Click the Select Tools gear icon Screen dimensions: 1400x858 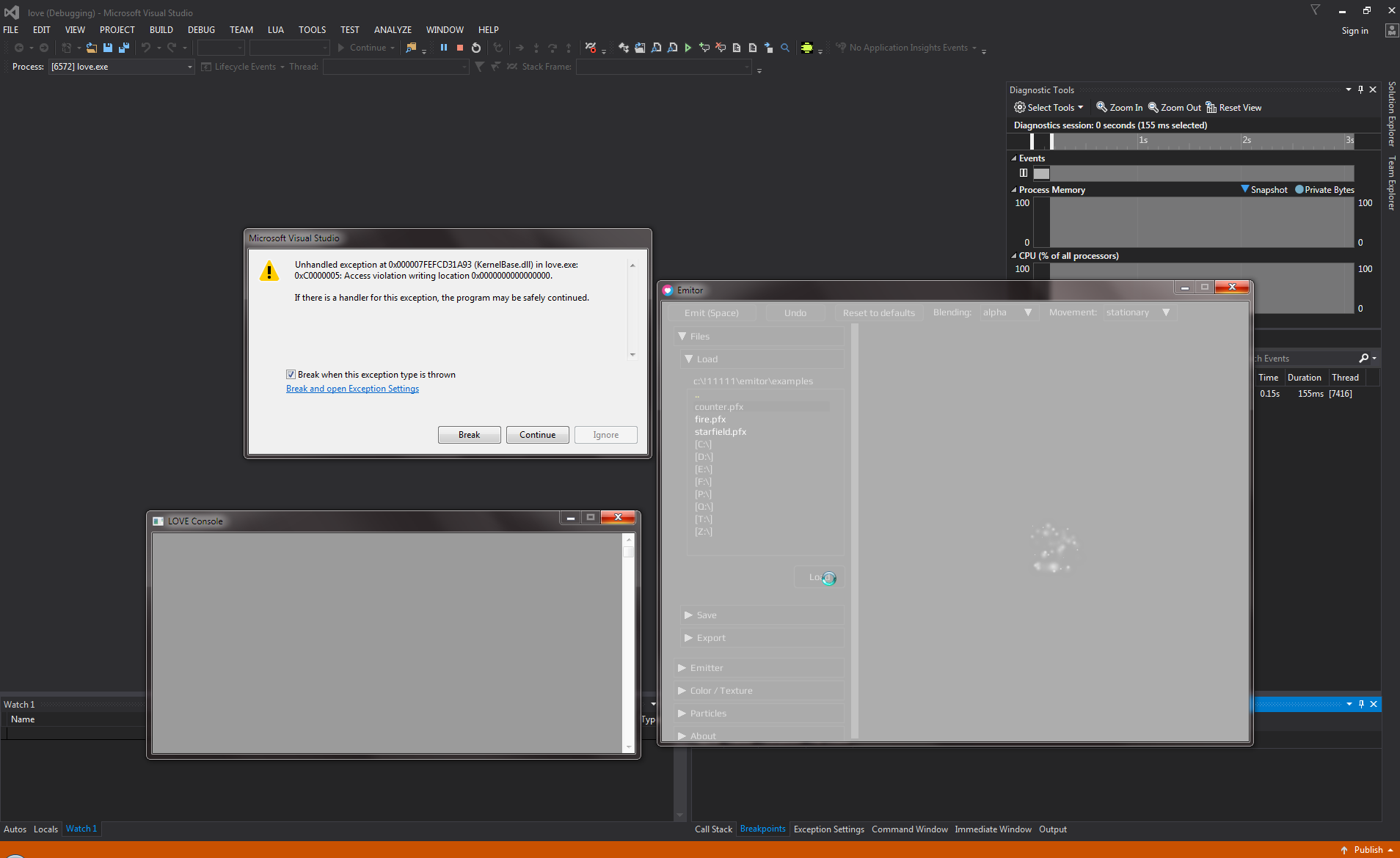(1020, 107)
